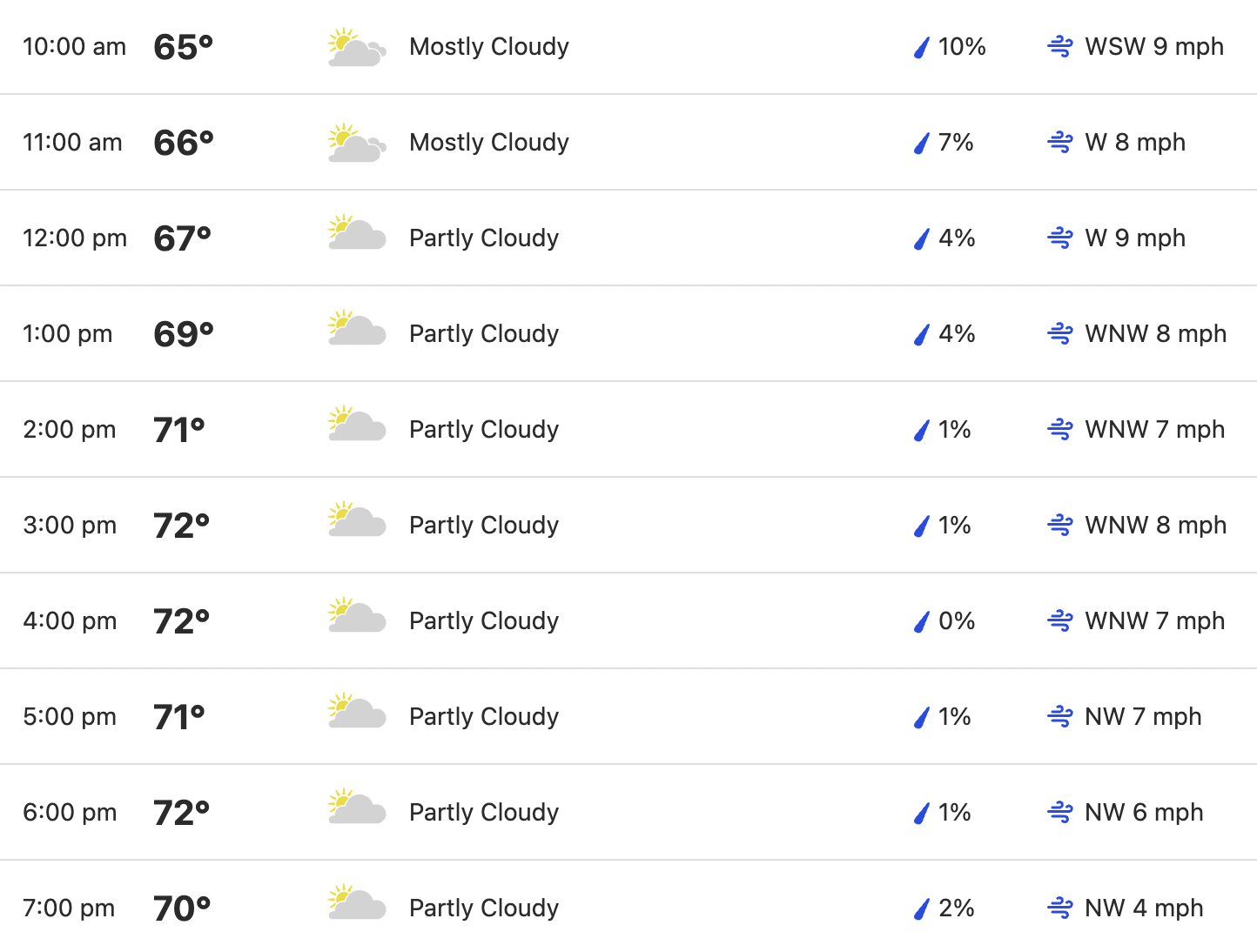Click the raindrop icon beside 10% precipitation
The width and height of the screenshot is (1257, 952).
(922, 47)
